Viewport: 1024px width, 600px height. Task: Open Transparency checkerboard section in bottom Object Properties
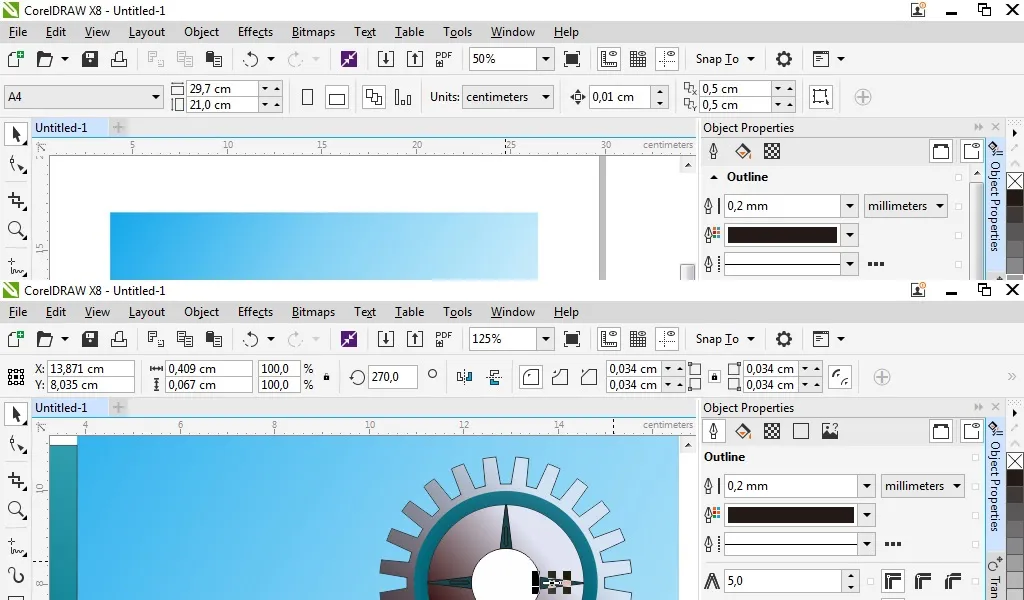click(772, 432)
